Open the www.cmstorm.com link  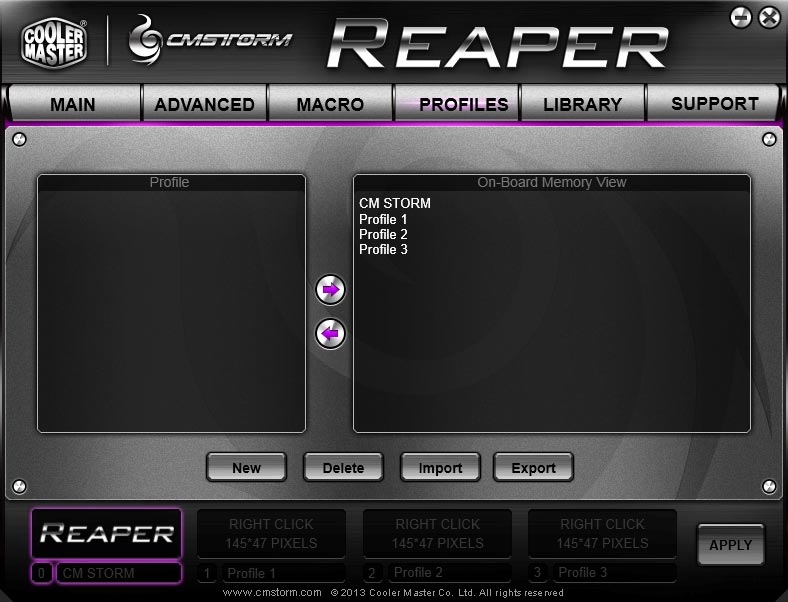click(x=272, y=592)
